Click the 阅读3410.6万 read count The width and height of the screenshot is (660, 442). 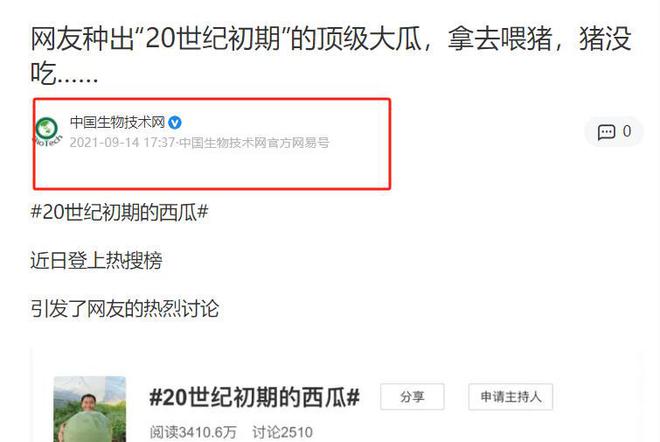coord(193,432)
